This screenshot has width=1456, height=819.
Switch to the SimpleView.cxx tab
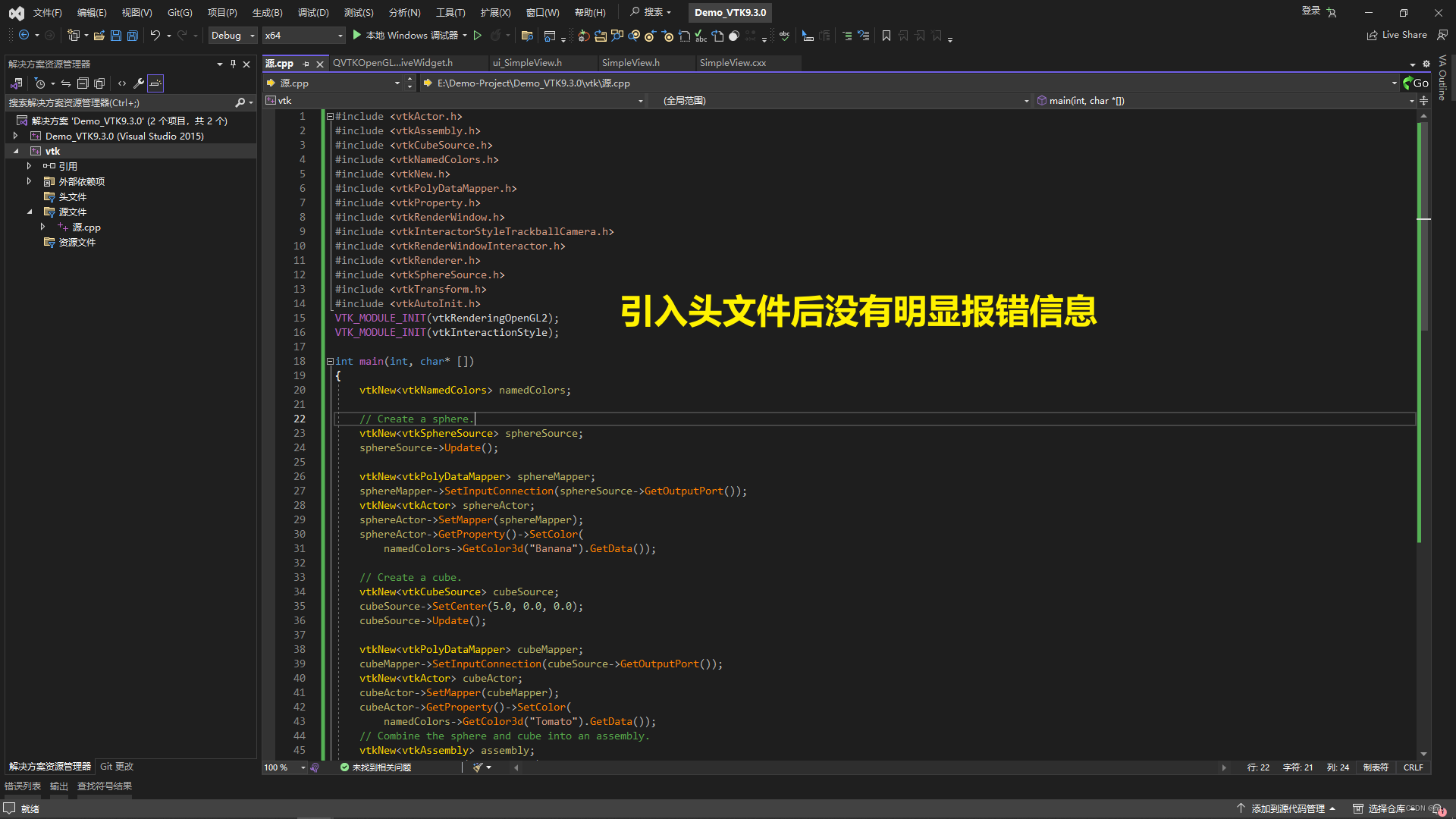(733, 63)
